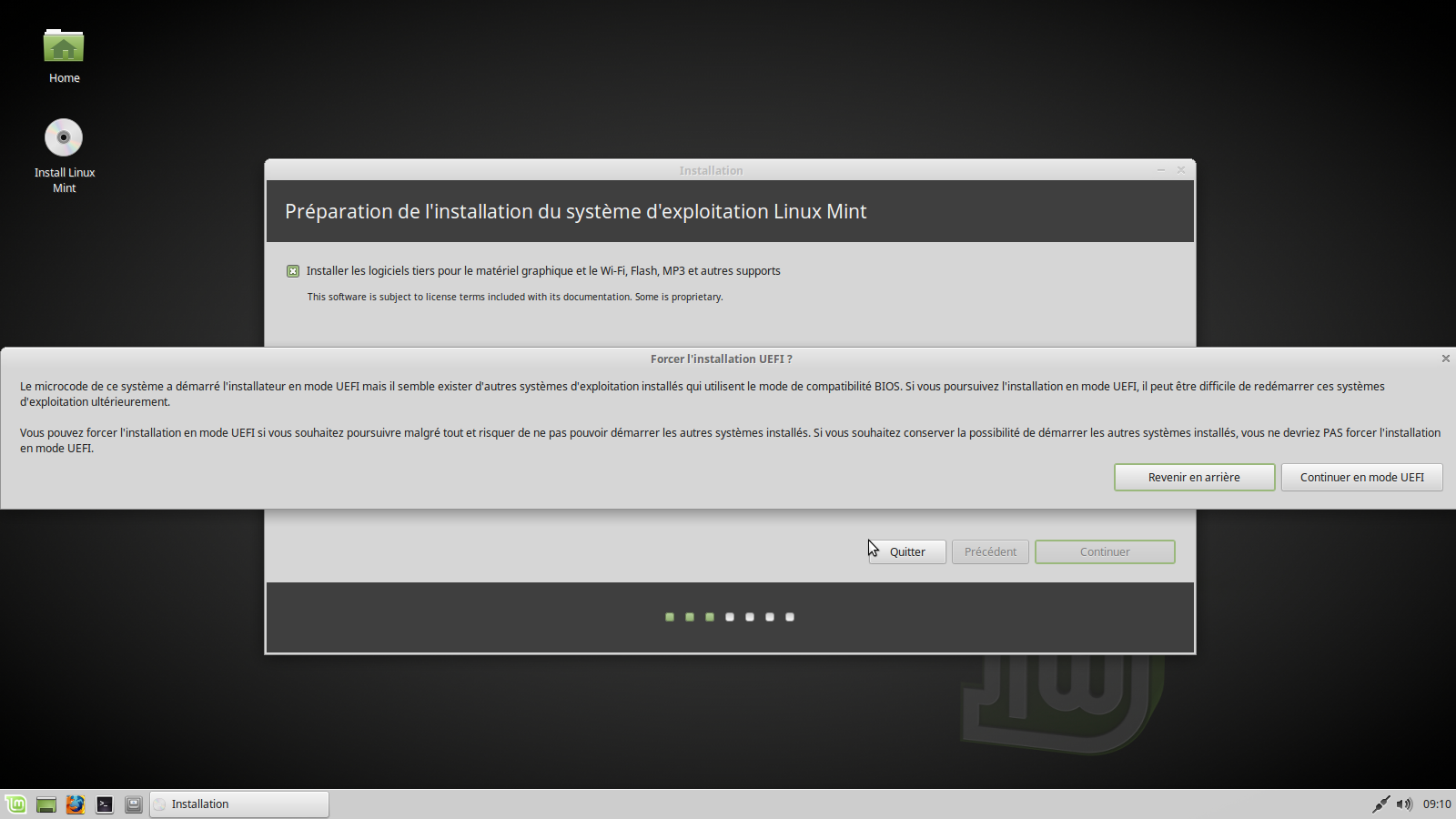This screenshot has width=1456, height=819.
Task: Open the volume control in tray
Action: click(x=1404, y=804)
